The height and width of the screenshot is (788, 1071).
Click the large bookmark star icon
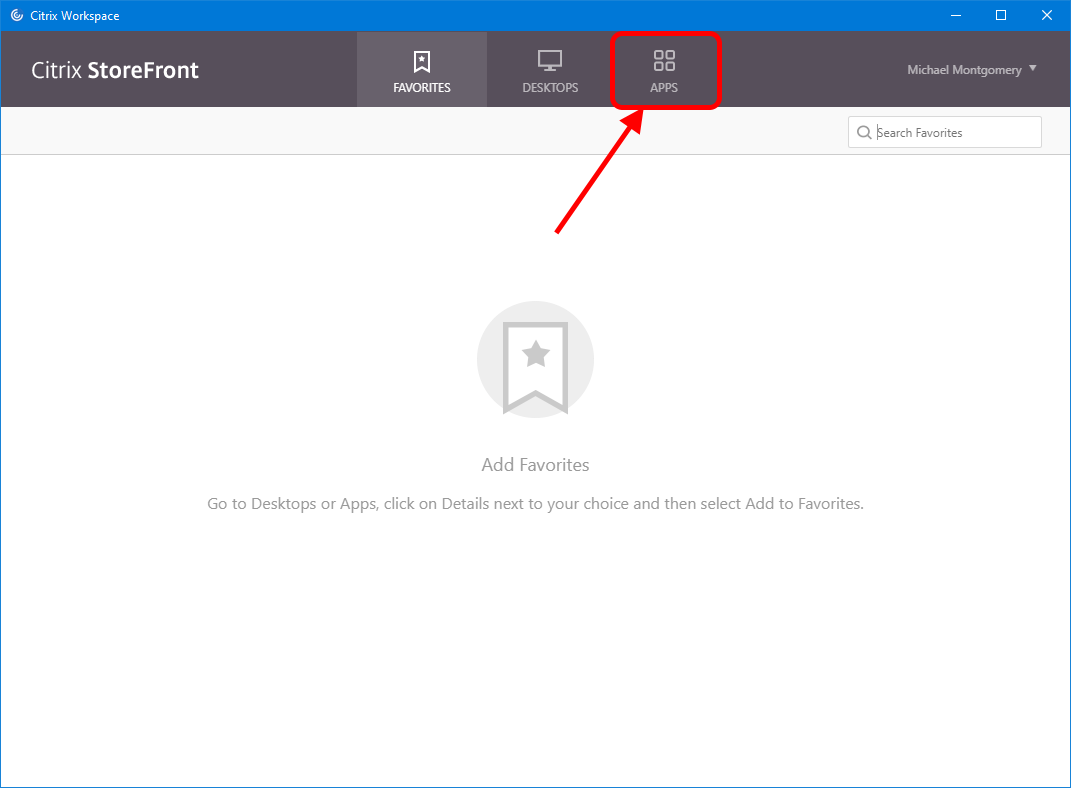click(536, 360)
